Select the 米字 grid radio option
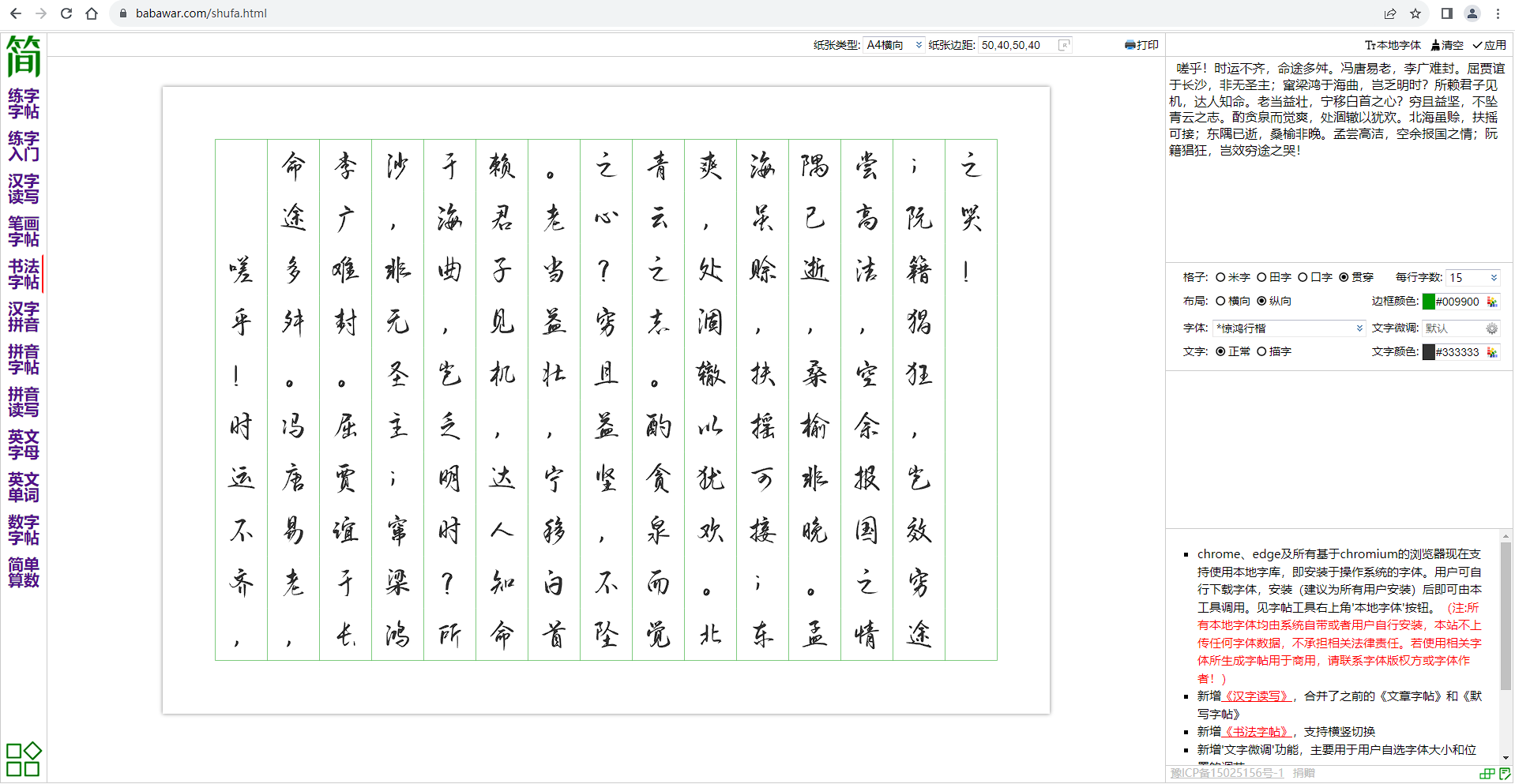1515x784 pixels. click(x=1220, y=277)
